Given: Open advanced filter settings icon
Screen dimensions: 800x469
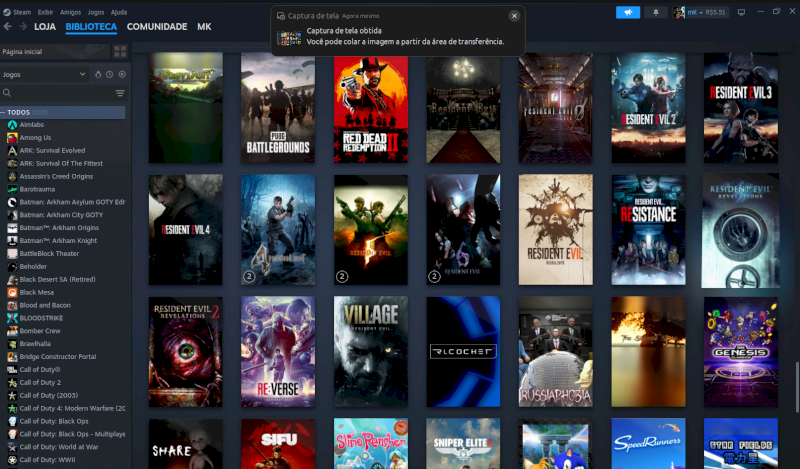Looking at the screenshot, I should click(120, 93).
